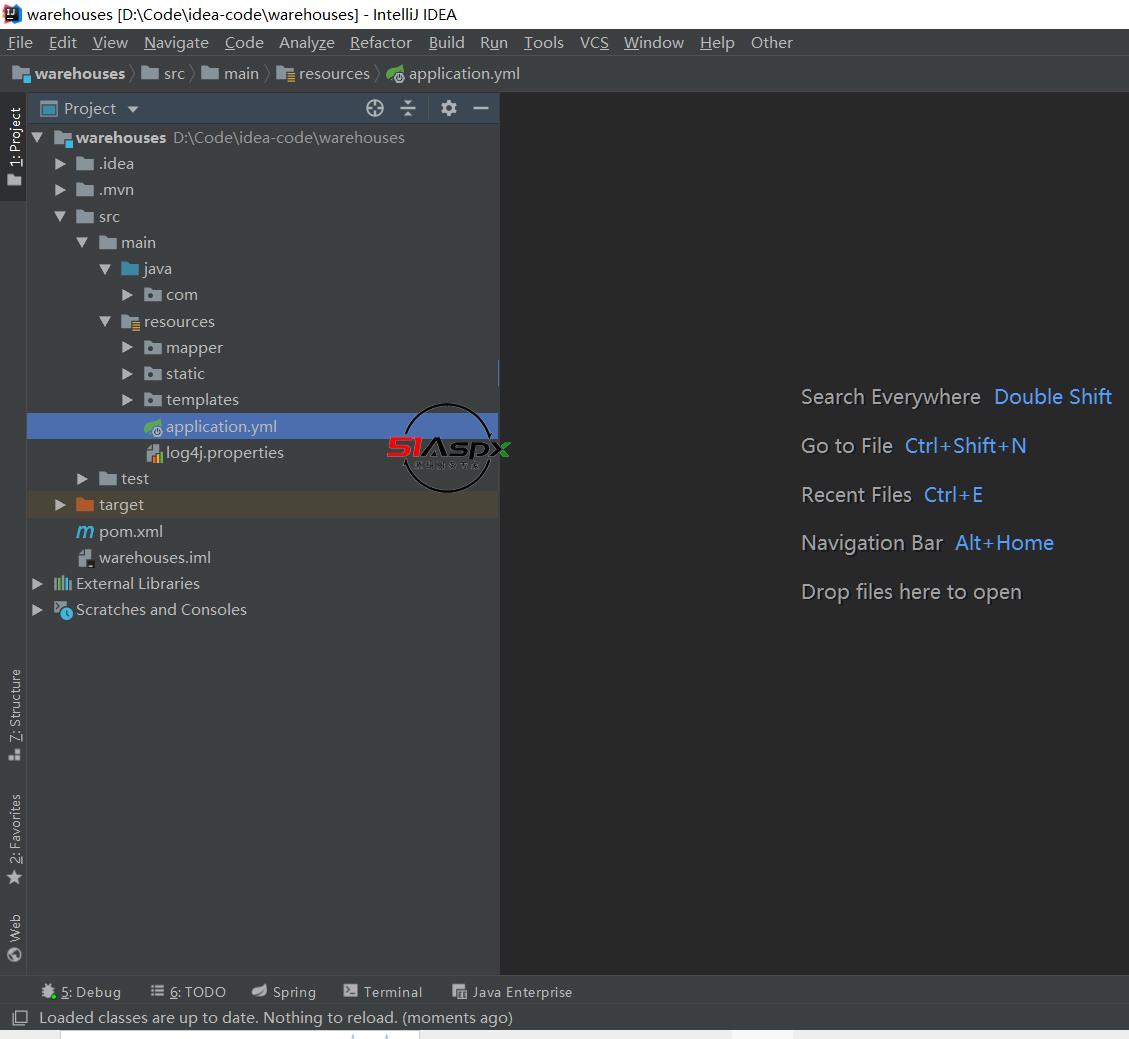Open the Run menu
This screenshot has width=1129, height=1039.
coord(494,42)
